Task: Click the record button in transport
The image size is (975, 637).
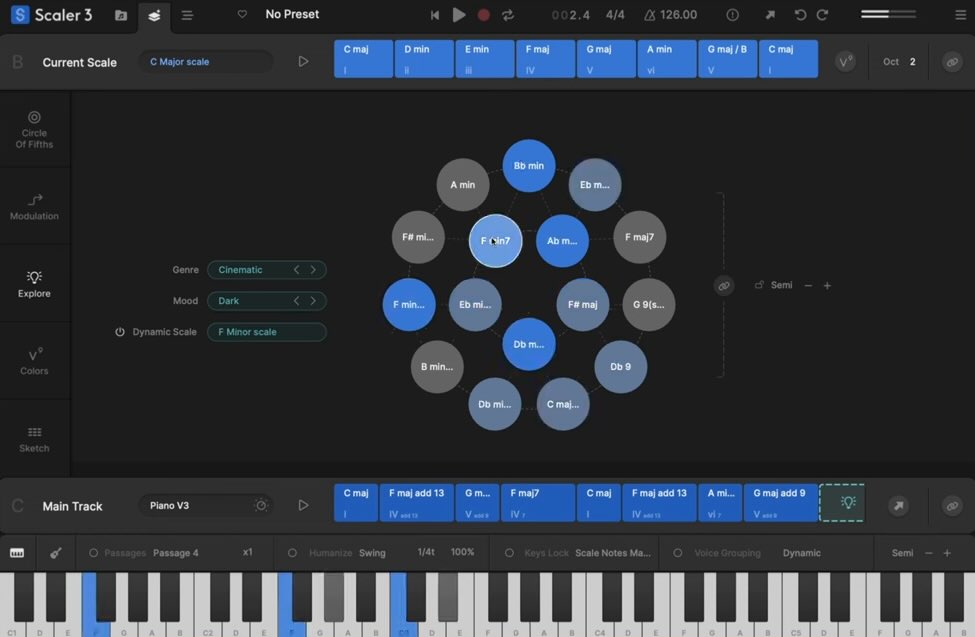Action: click(484, 15)
